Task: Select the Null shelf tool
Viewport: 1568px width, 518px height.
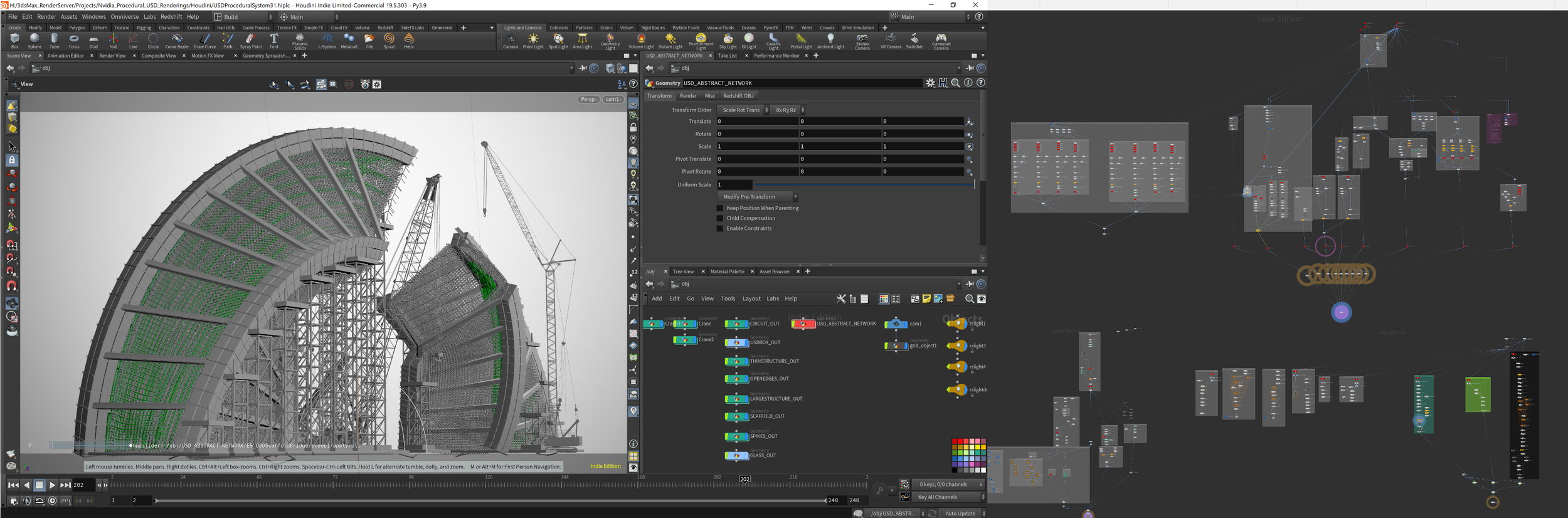Action: click(114, 41)
